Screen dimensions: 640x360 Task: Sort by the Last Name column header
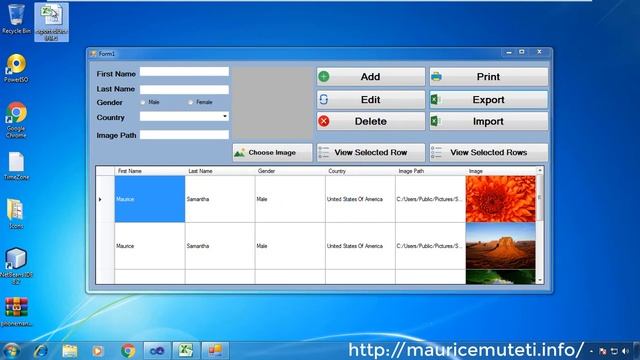(220, 171)
